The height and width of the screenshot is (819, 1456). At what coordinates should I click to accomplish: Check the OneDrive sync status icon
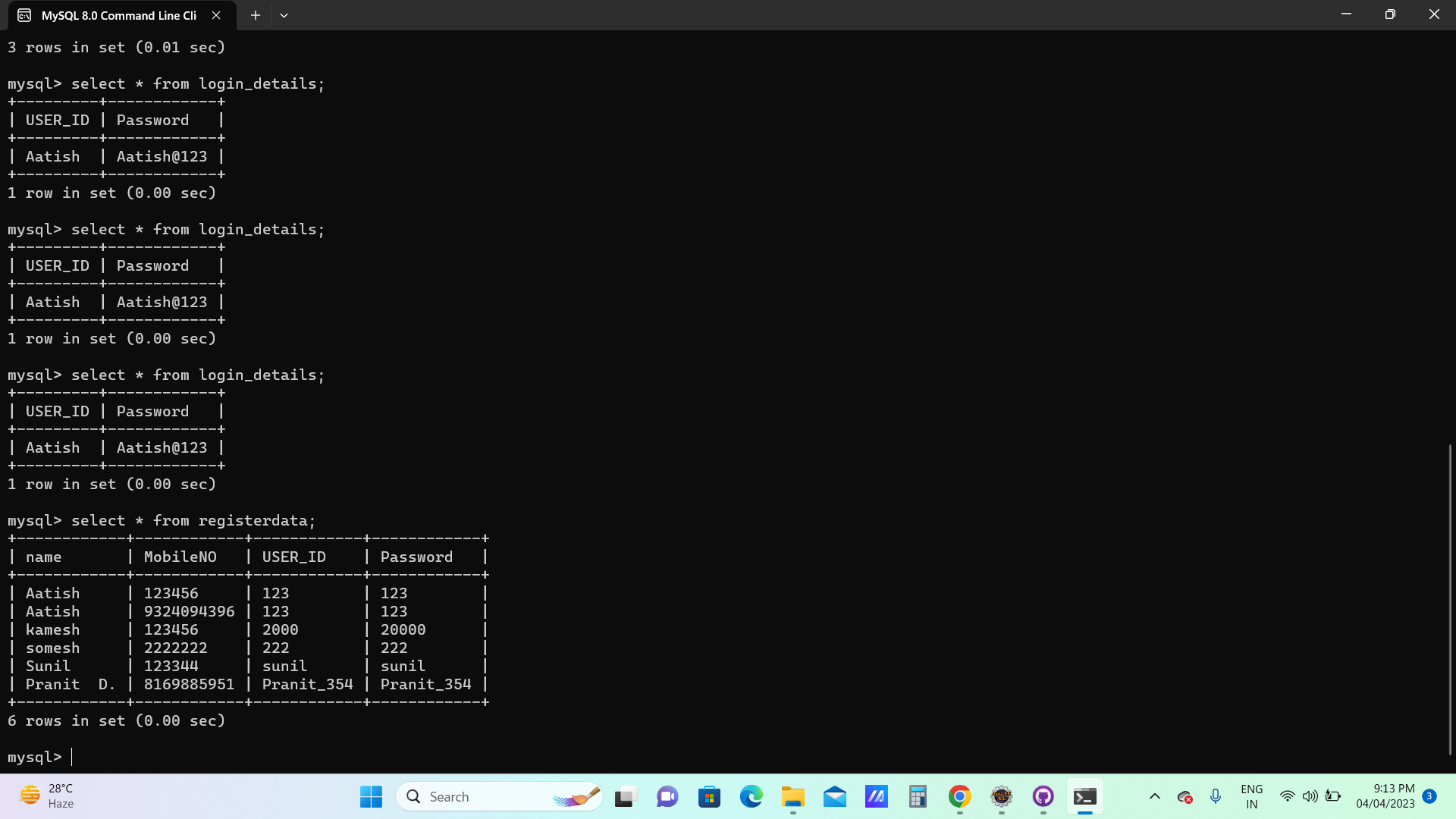coord(1185,796)
